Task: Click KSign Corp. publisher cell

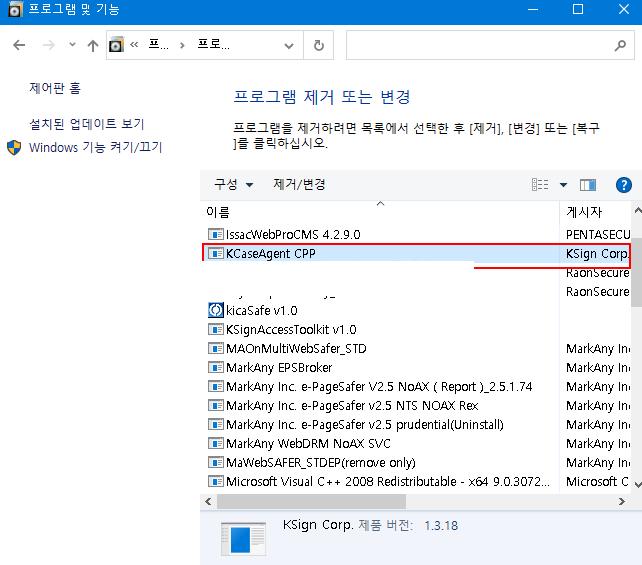Action: point(597,254)
